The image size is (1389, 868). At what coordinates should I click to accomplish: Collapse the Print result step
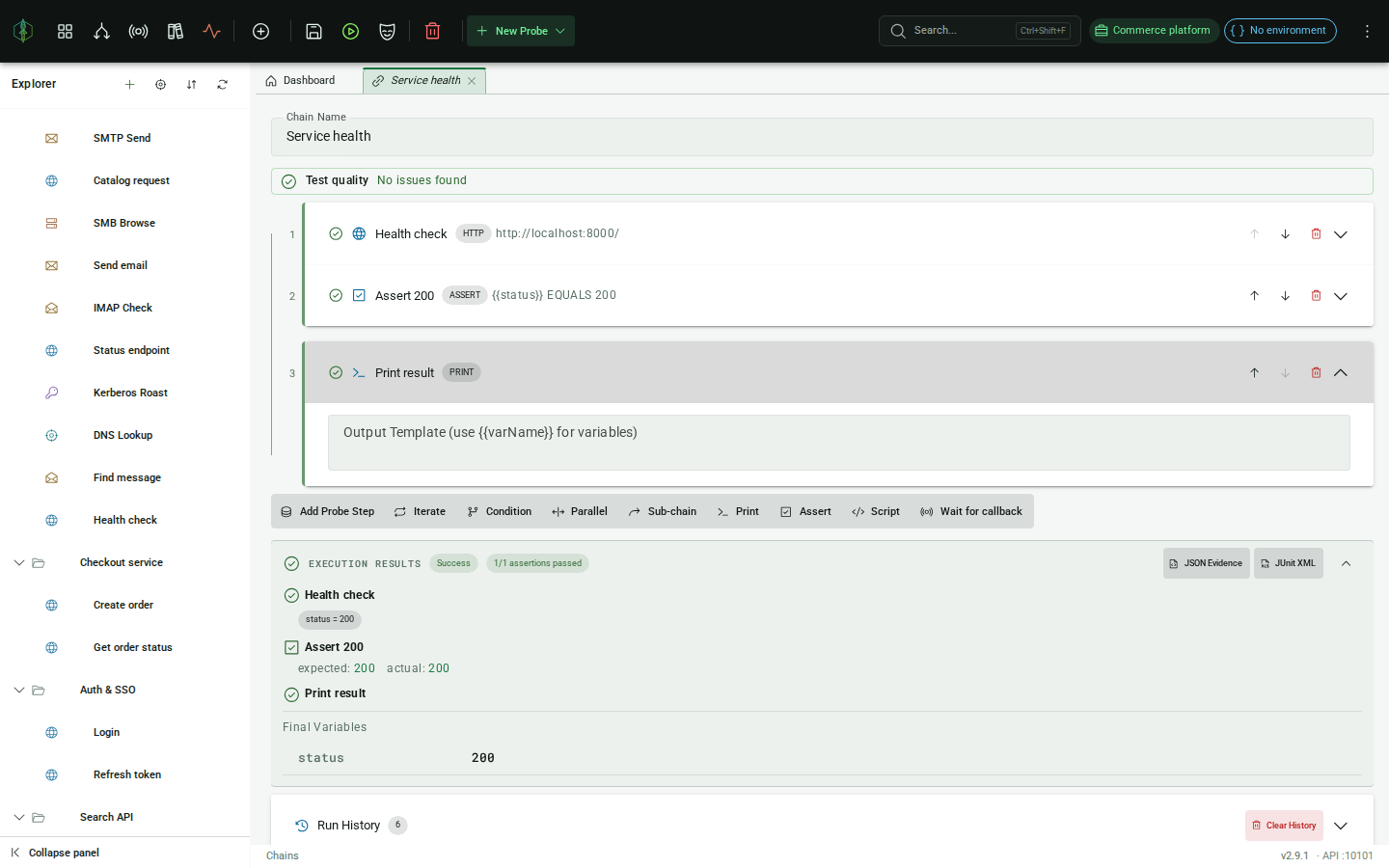pos(1341,372)
